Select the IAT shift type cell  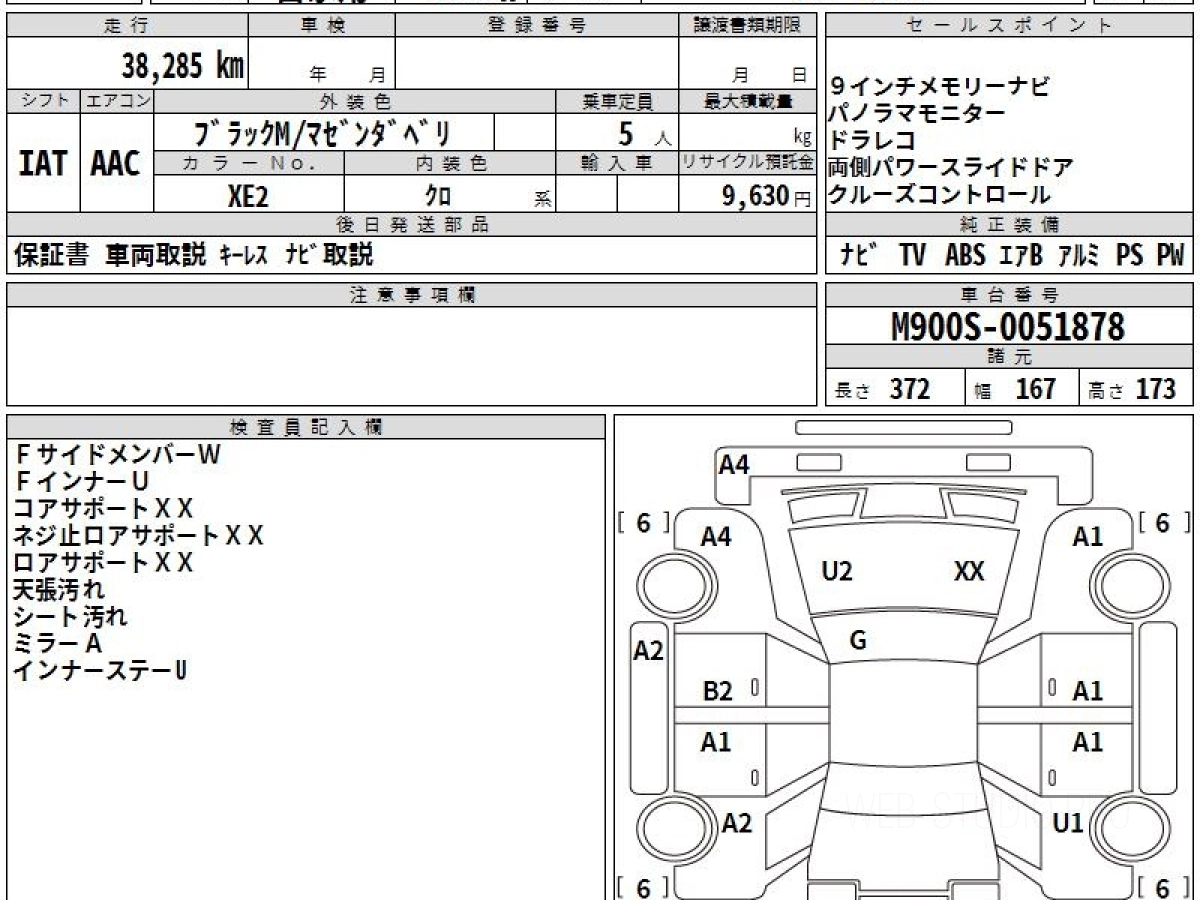[43, 164]
